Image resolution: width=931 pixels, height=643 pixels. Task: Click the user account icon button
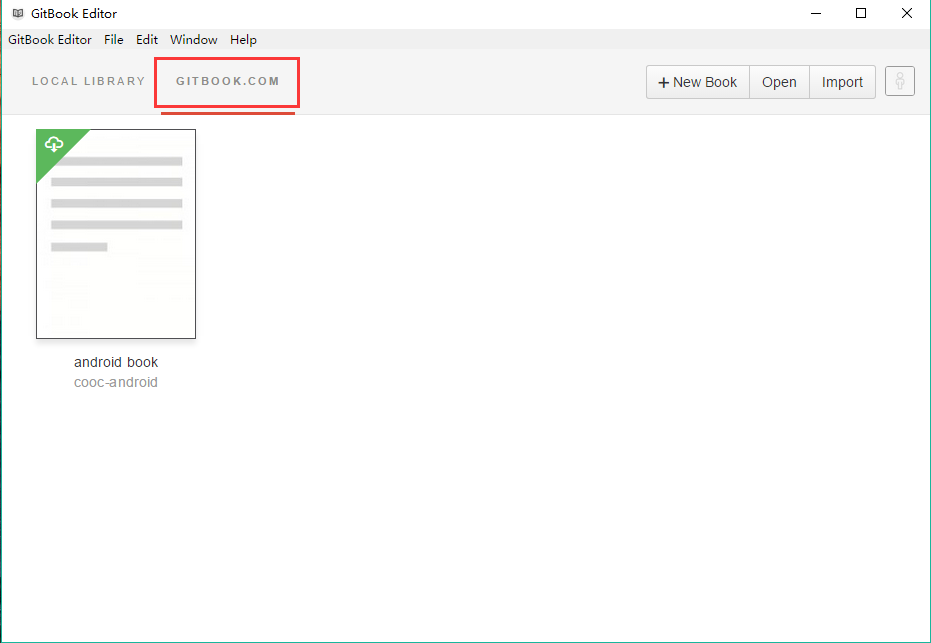click(900, 81)
